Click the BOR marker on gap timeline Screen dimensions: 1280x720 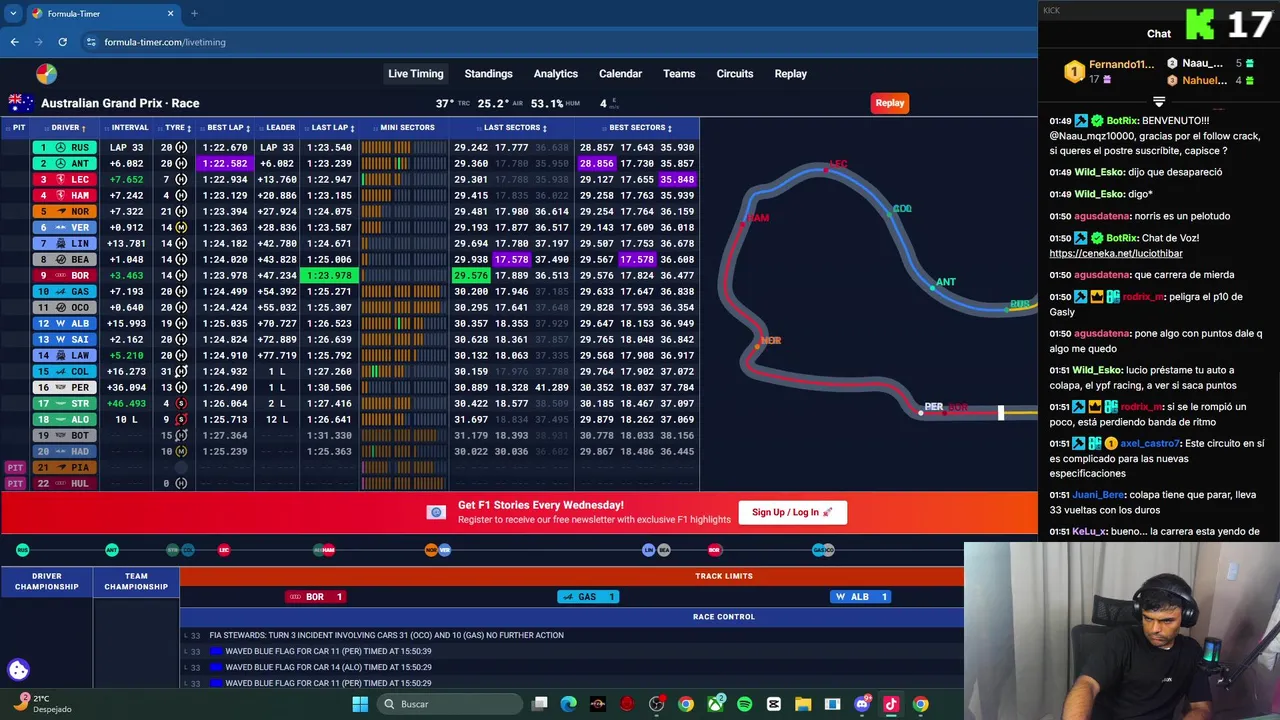coord(714,550)
